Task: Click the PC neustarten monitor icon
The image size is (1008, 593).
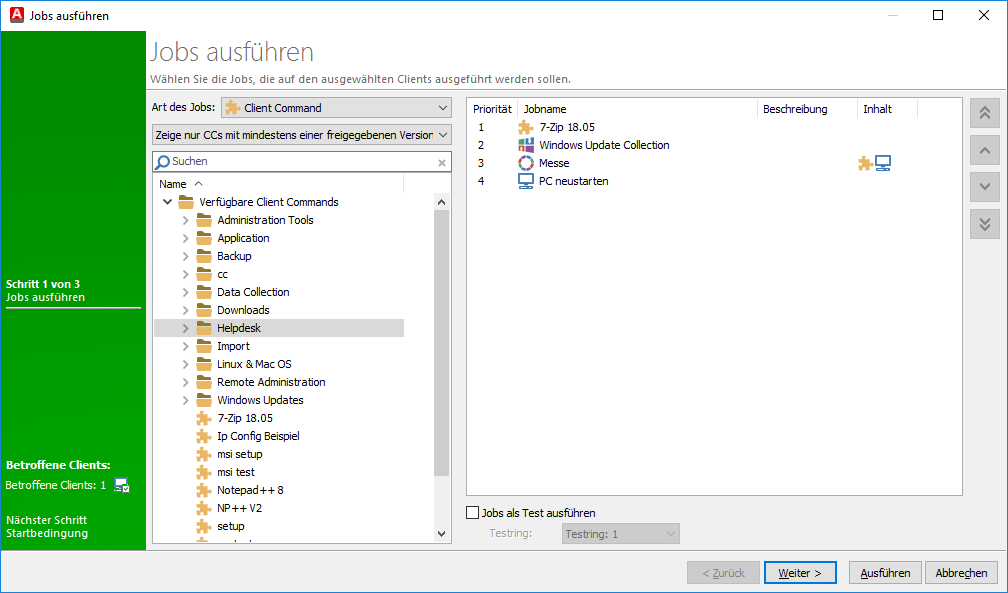Action: pyautogui.click(x=526, y=181)
